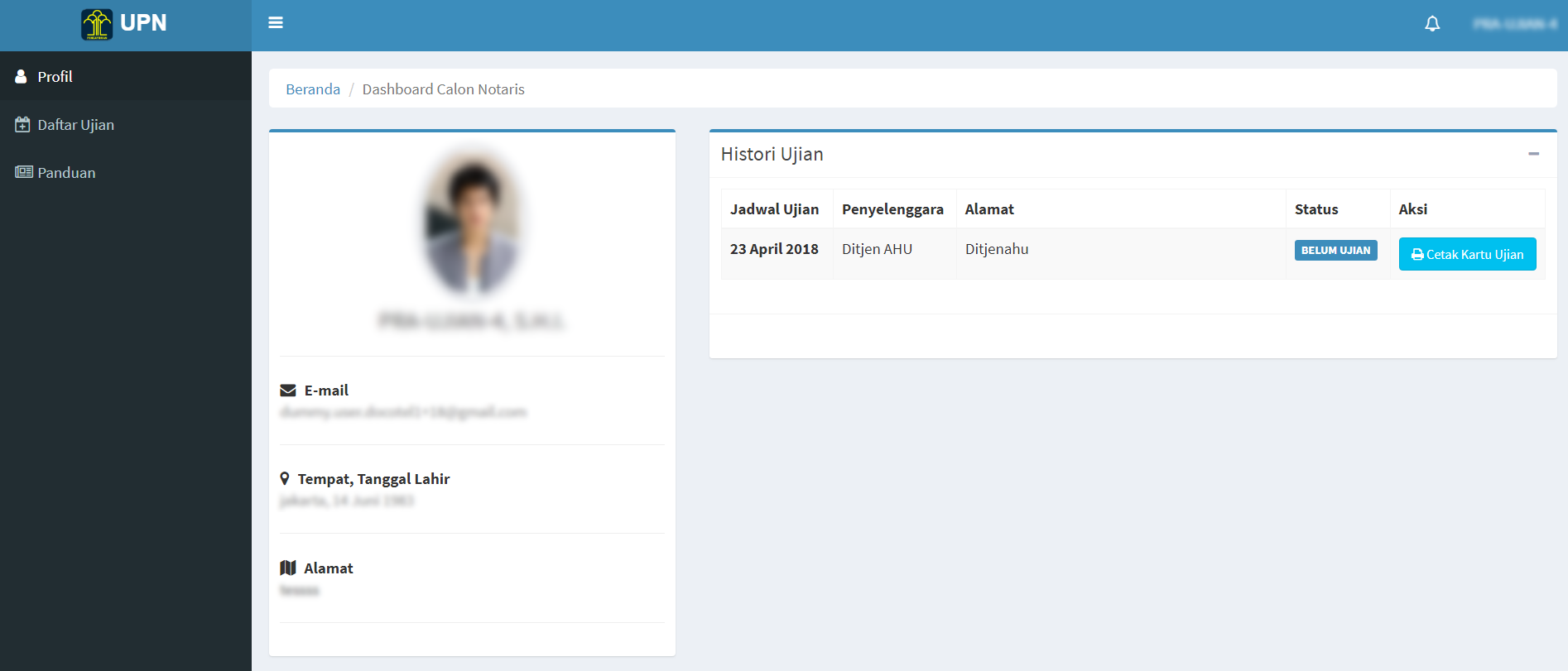Click the Jadwal Ujian column header
Viewport: 1568px width, 671px height.
tap(774, 209)
